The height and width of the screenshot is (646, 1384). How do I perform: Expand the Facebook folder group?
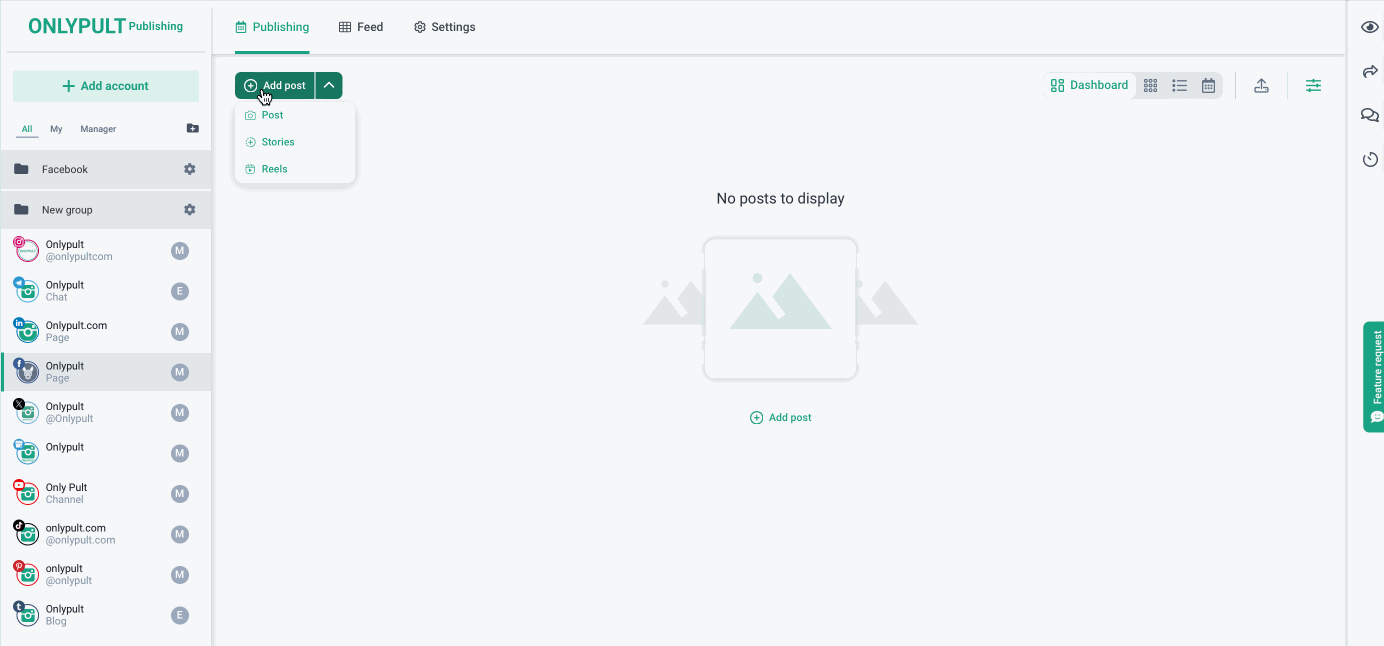(x=65, y=170)
